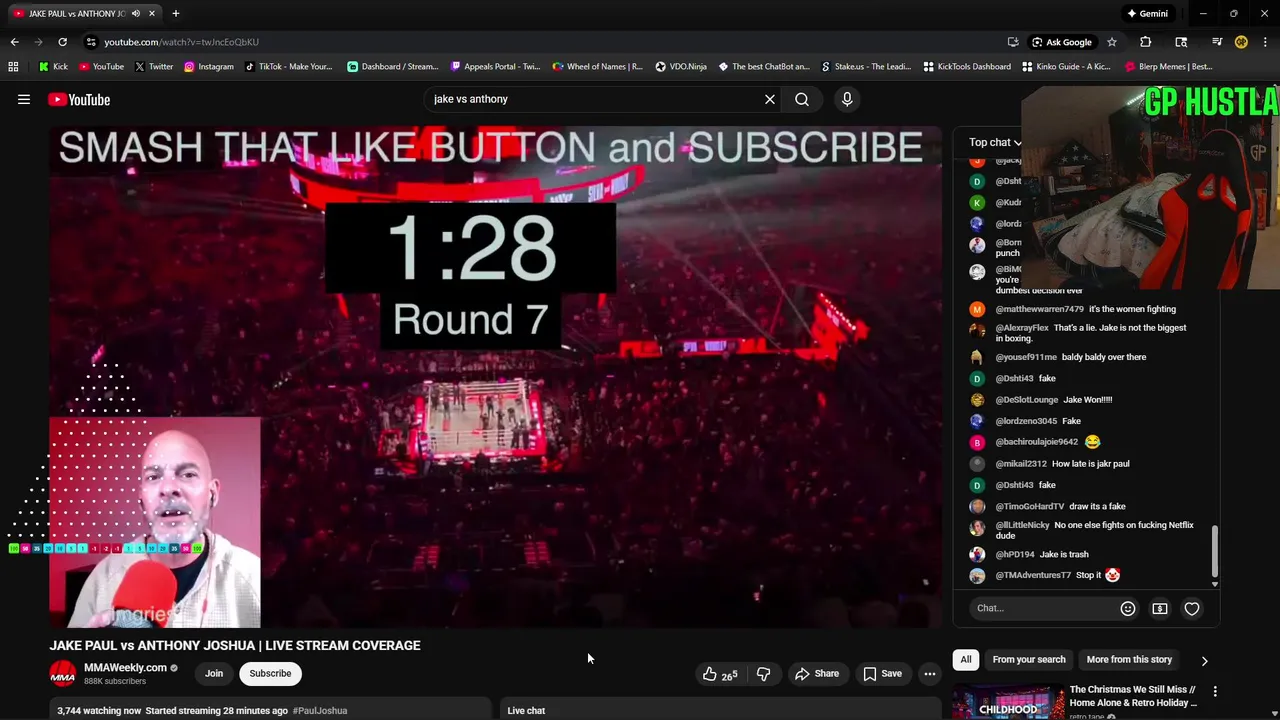Go back in browser history

pos(14,42)
